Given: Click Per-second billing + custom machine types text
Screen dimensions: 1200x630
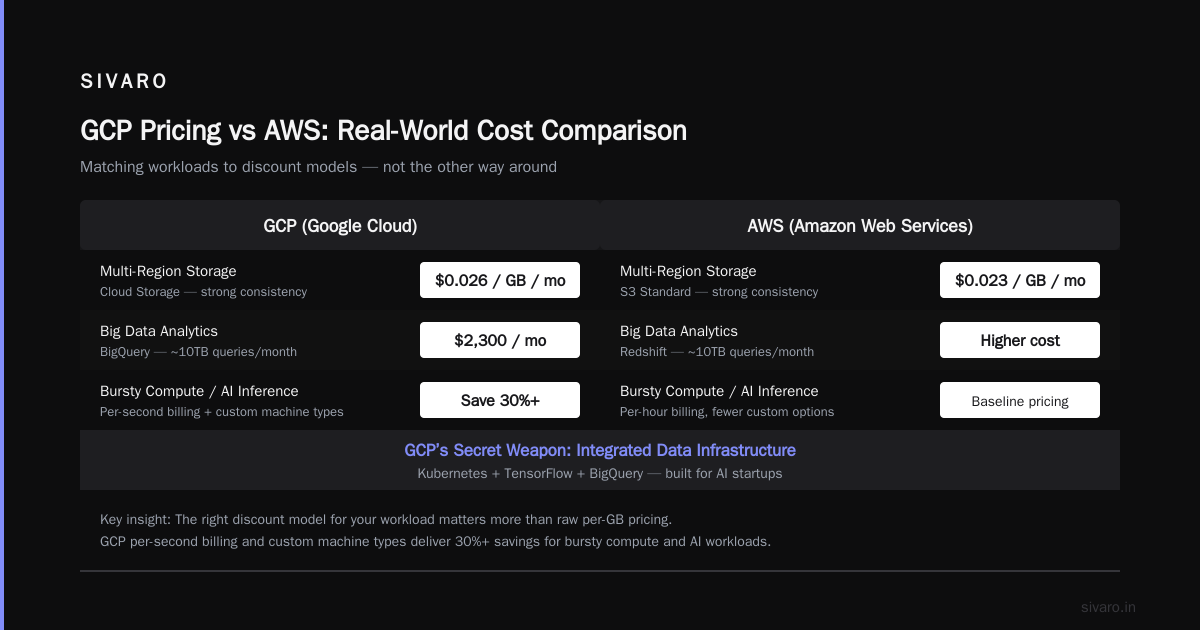Looking at the screenshot, I should tap(222, 412).
